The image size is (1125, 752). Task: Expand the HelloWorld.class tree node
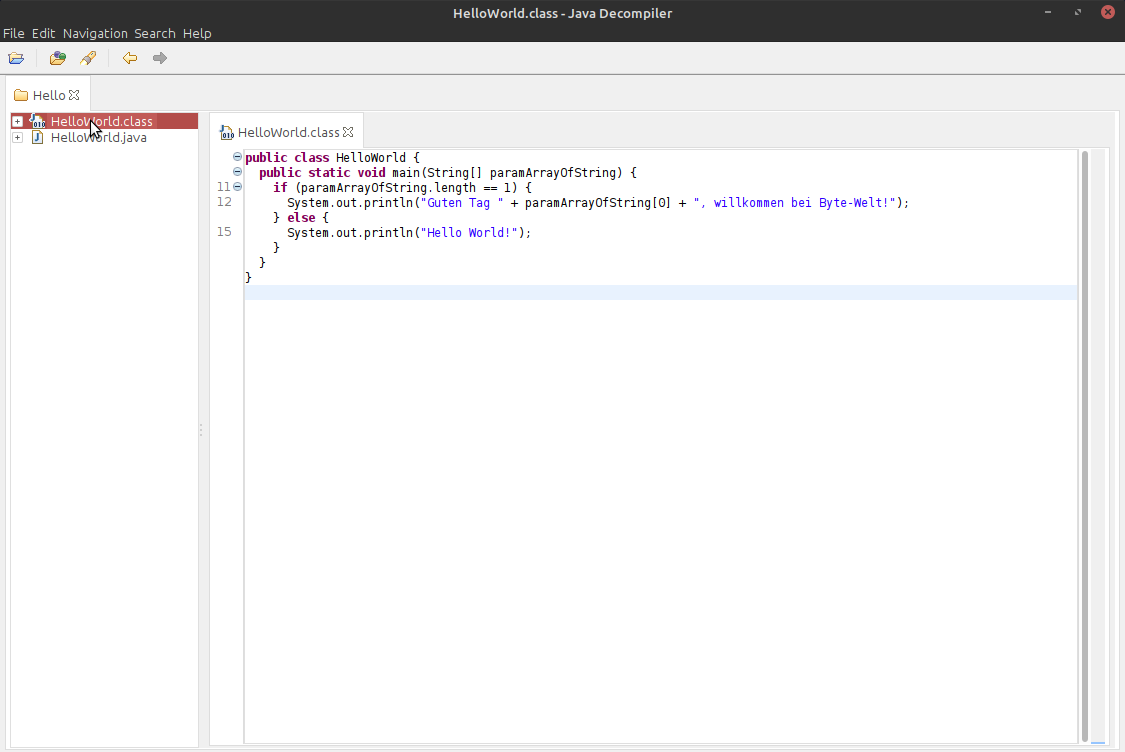17,121
